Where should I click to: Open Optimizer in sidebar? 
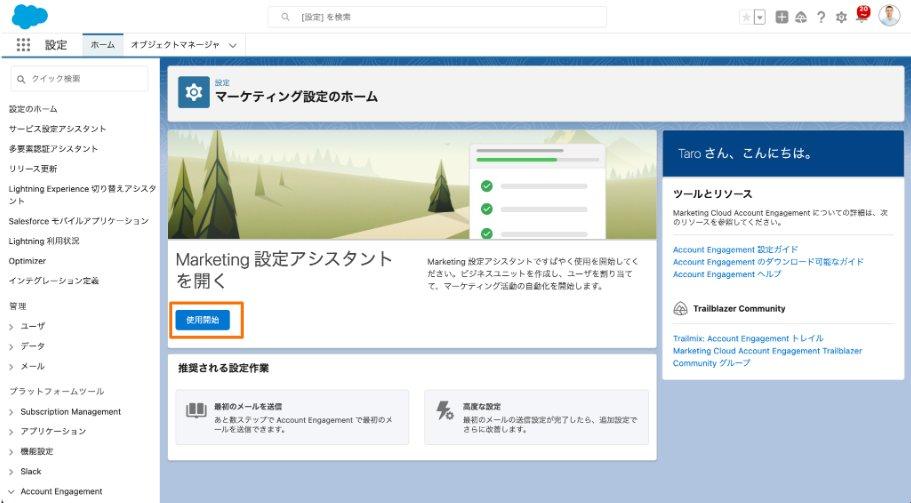coord(27,261)
